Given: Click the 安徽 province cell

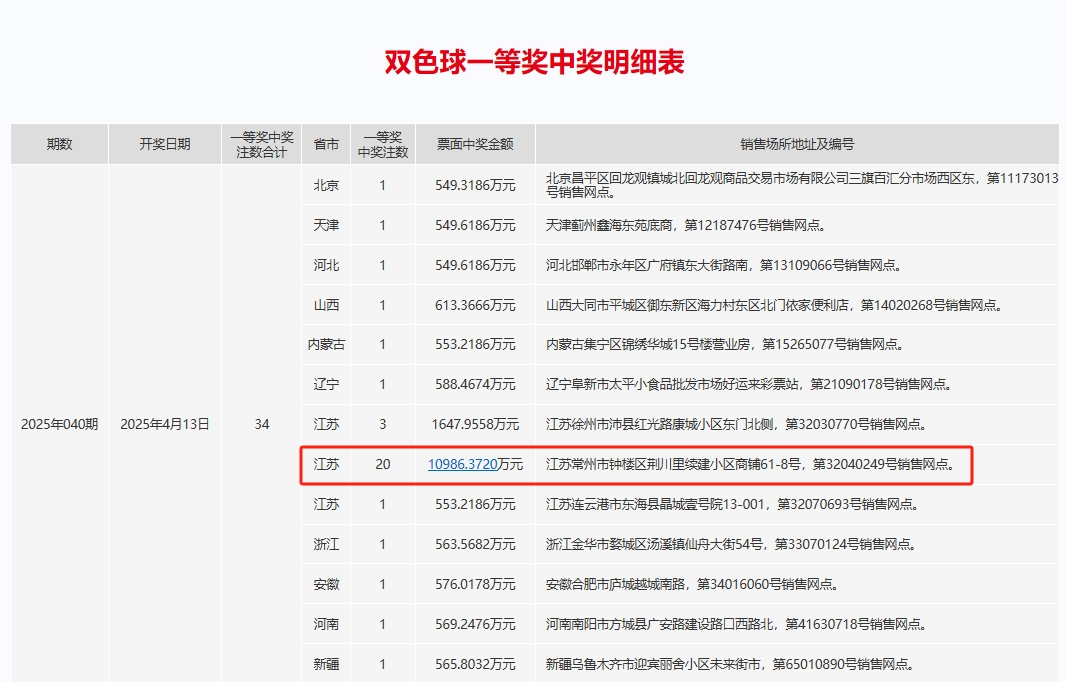Looking at the screenshot, I should [326, 584].
